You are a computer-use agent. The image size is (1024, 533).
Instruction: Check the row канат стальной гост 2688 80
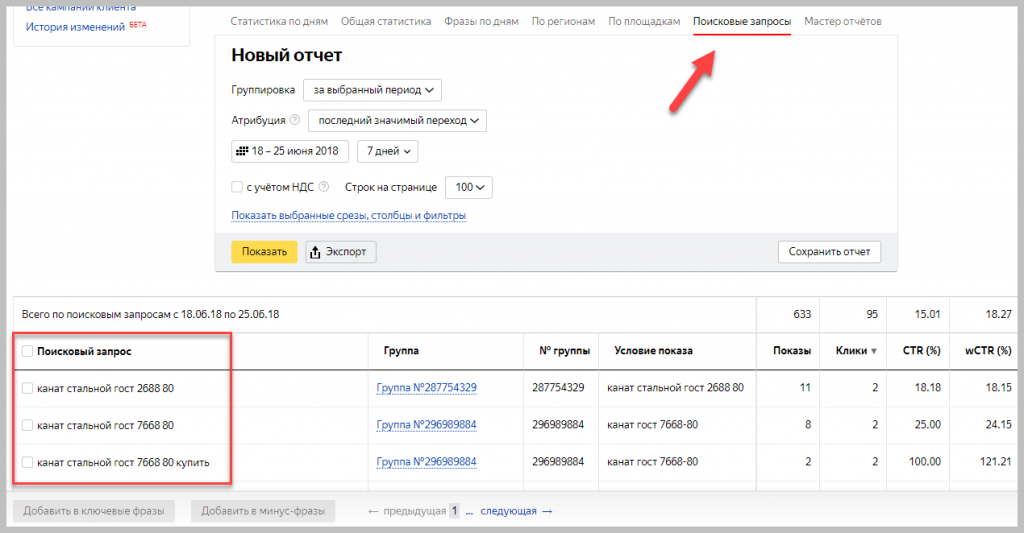click(x=27, y=387)
